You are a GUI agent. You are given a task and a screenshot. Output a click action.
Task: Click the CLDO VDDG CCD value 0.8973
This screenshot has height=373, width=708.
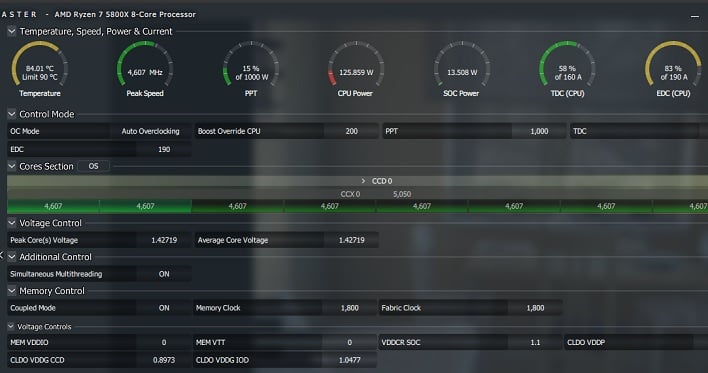(x=164, y=360)
